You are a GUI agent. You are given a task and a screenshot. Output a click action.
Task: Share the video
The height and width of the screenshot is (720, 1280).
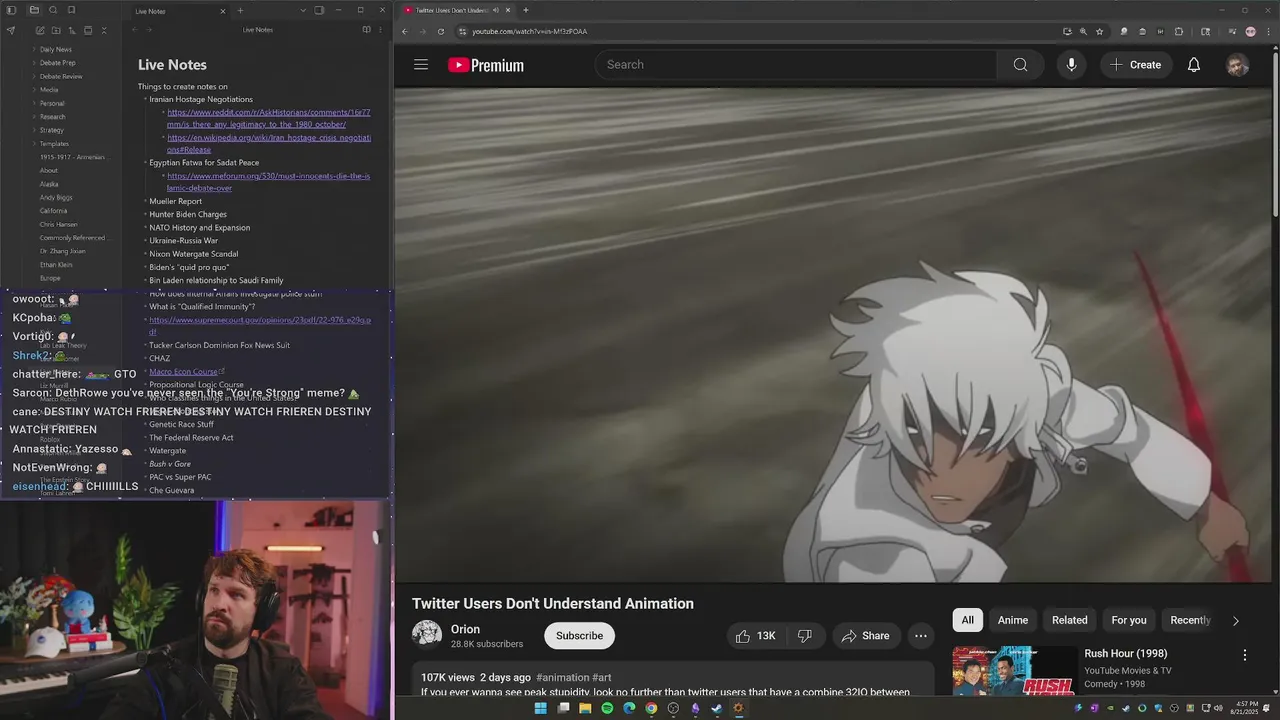point(866,636)
